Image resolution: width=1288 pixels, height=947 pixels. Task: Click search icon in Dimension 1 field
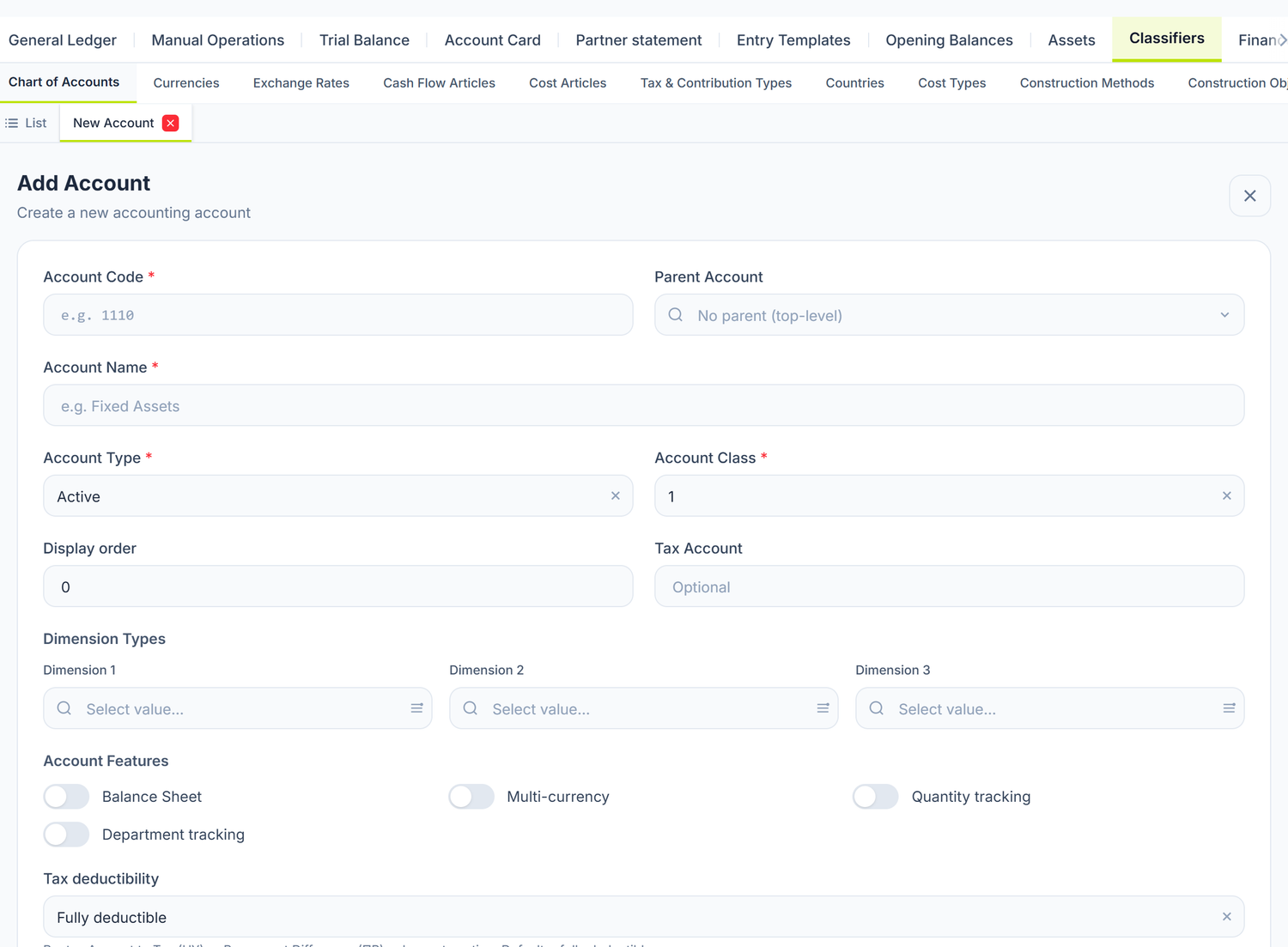64,708
